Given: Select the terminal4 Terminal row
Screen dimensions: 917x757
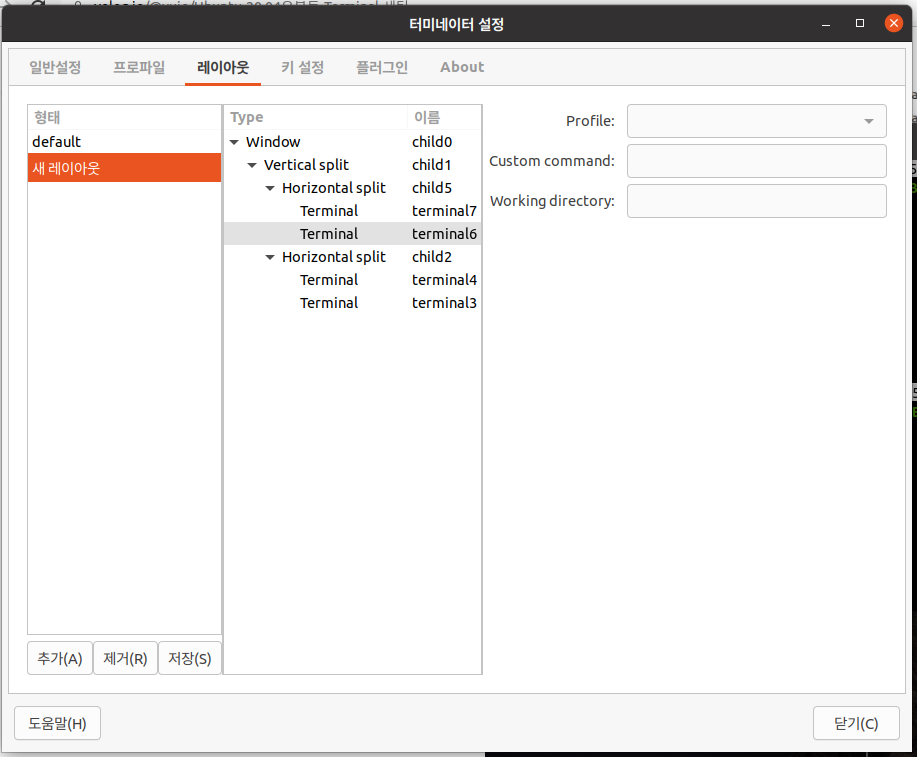Looking at the screenshot, I should tap(353, 280).
